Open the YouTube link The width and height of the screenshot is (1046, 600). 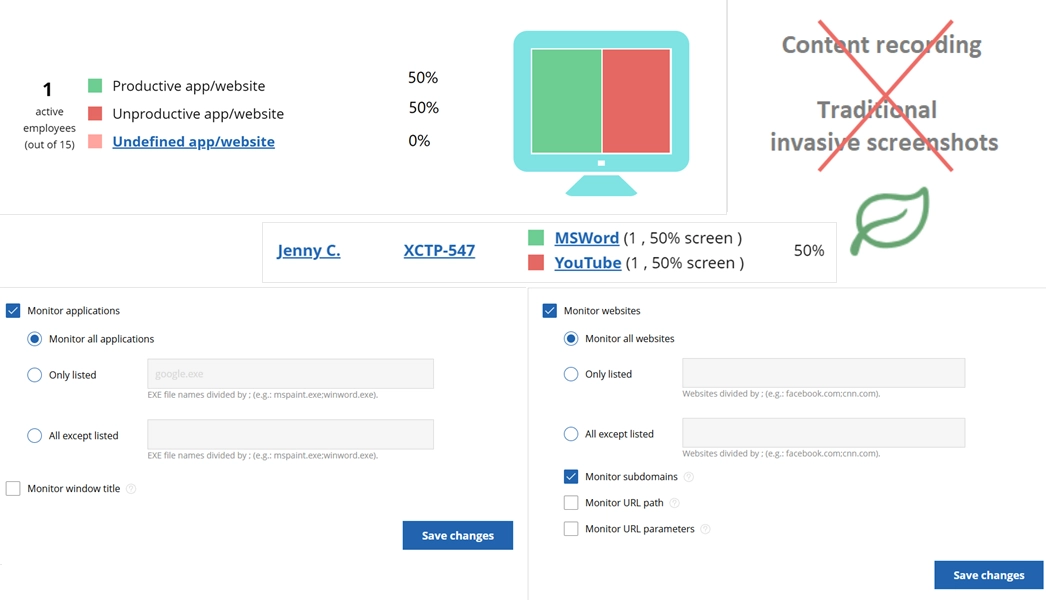(588, 263)
